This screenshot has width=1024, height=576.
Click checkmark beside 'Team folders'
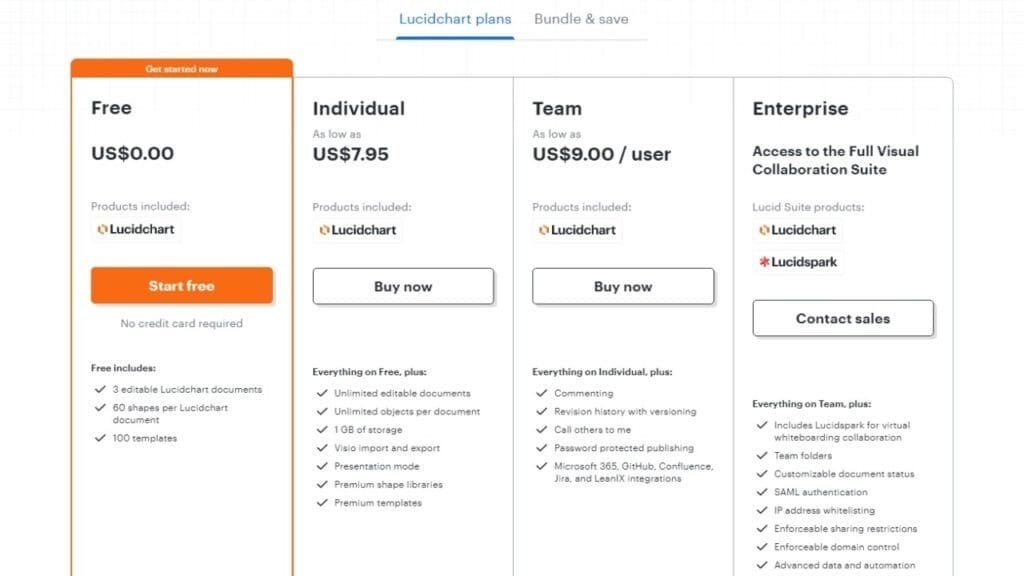click(761, 456)
